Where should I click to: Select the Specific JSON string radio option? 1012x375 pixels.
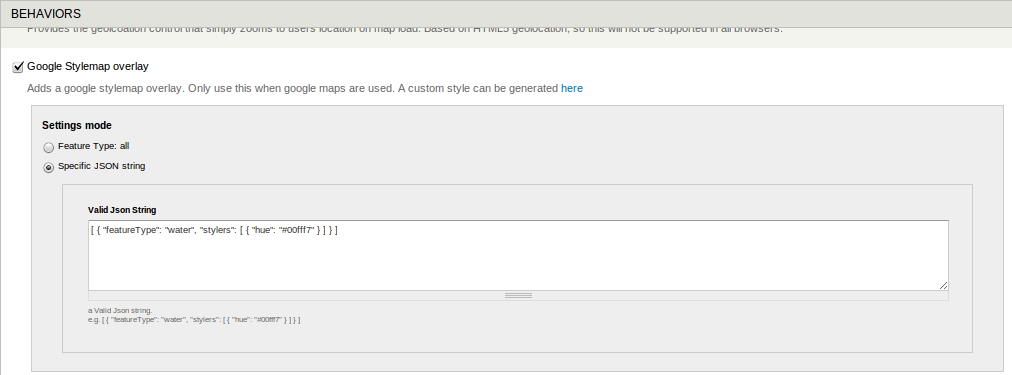pos(48,167)
